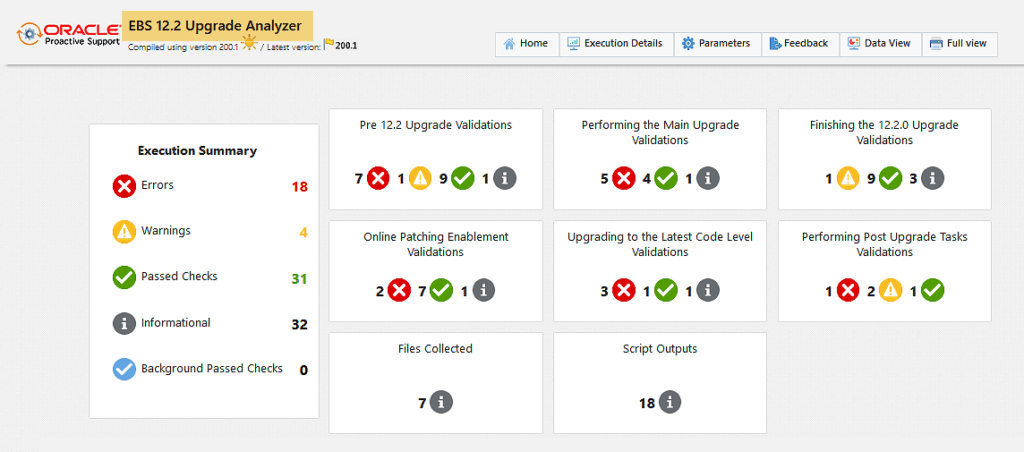Open Performing the Main Upgrade Validations title
The height and width of the screenshot is (452, 1024).
pyautogui.click(x=660, y=132)
